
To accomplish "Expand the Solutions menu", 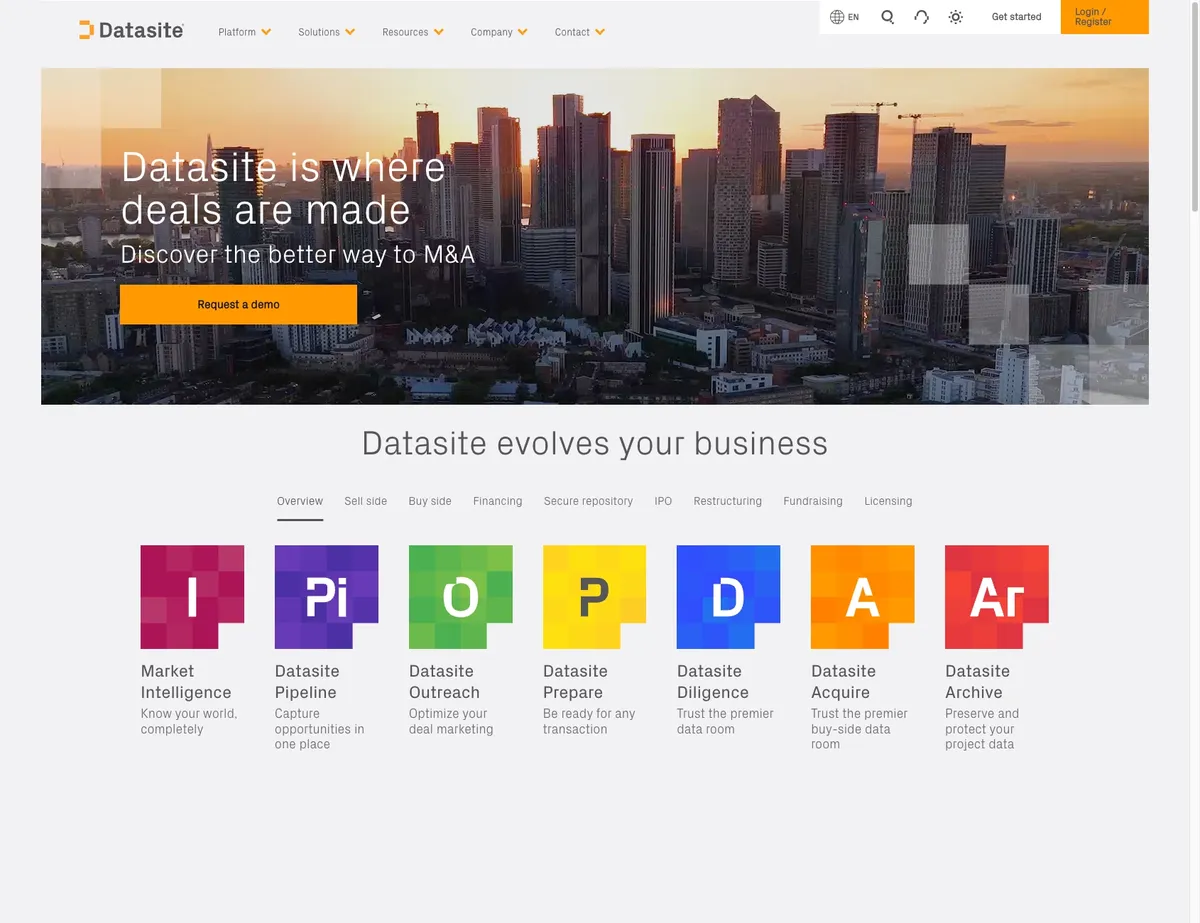I will [x=327, y=32].
